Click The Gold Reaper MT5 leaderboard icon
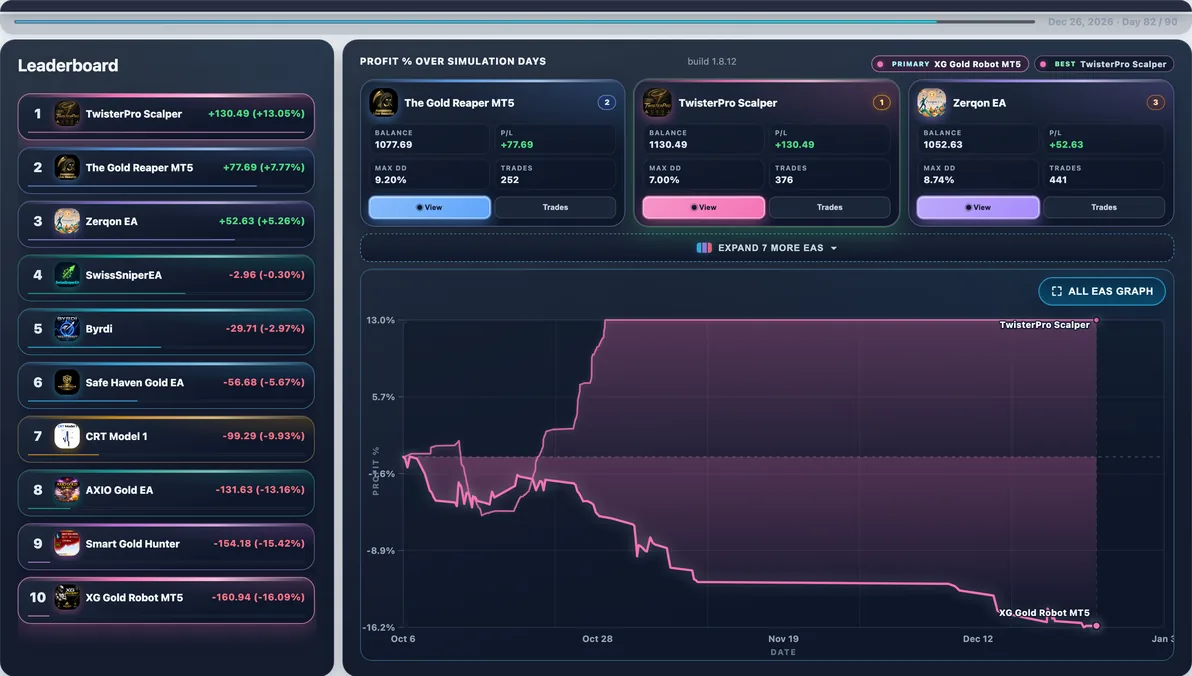Image resolution: width=1192 pixels, height=676 pixels. 67,167
